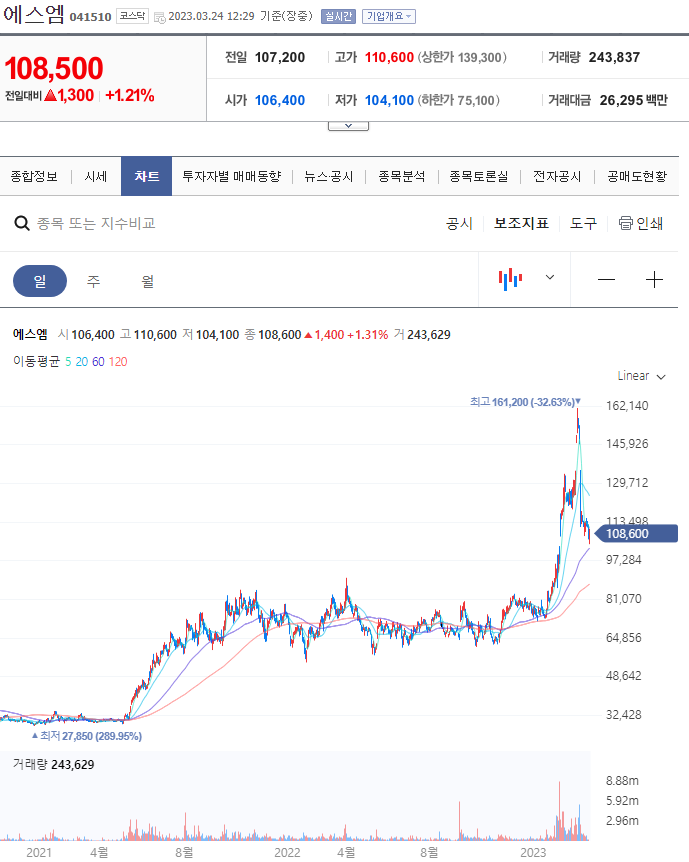Click the 에스엠 stock name heading
The image size is (689, 862).
[x=34, y=14]
